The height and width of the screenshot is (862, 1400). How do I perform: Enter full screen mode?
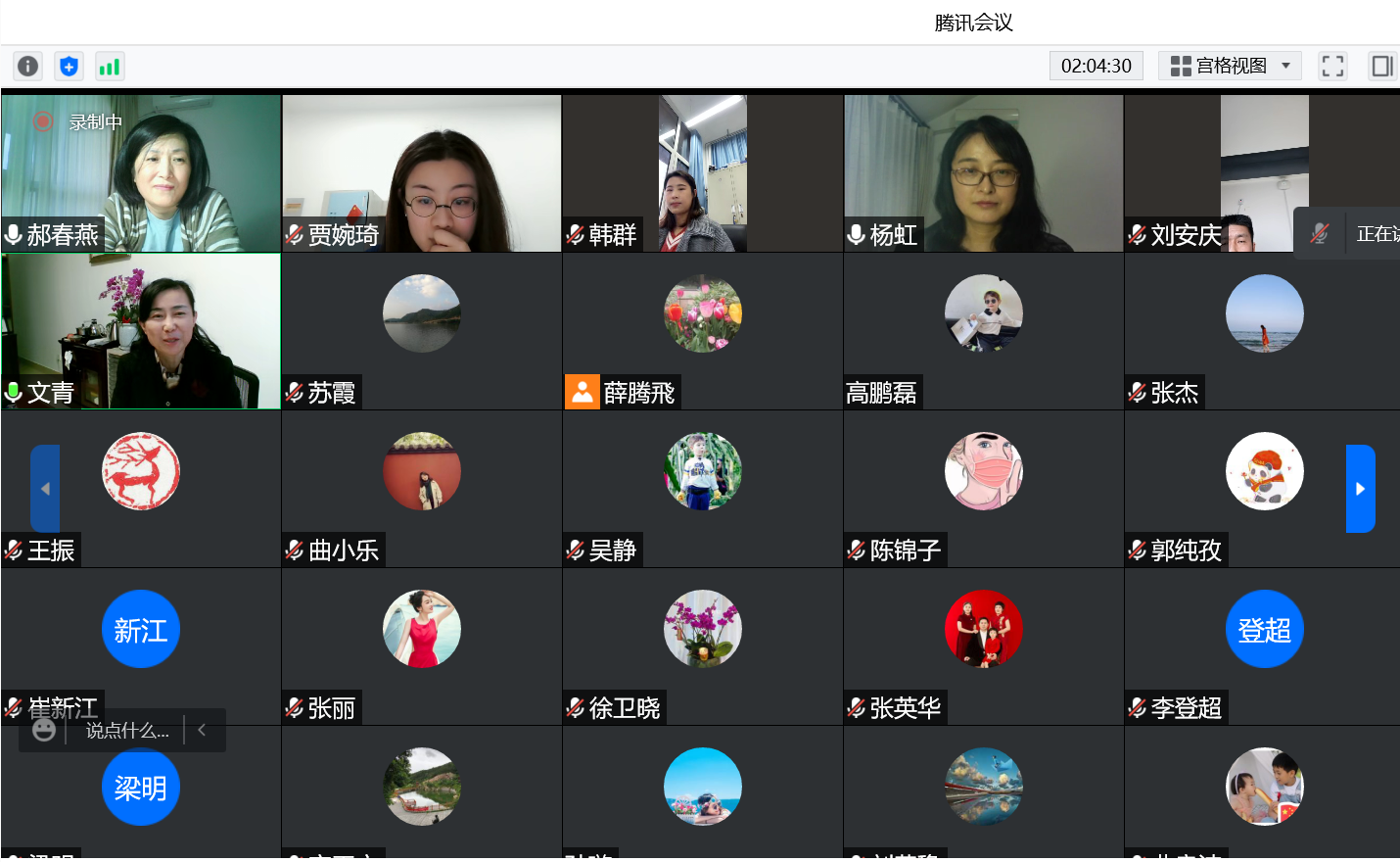[1332, 66]
